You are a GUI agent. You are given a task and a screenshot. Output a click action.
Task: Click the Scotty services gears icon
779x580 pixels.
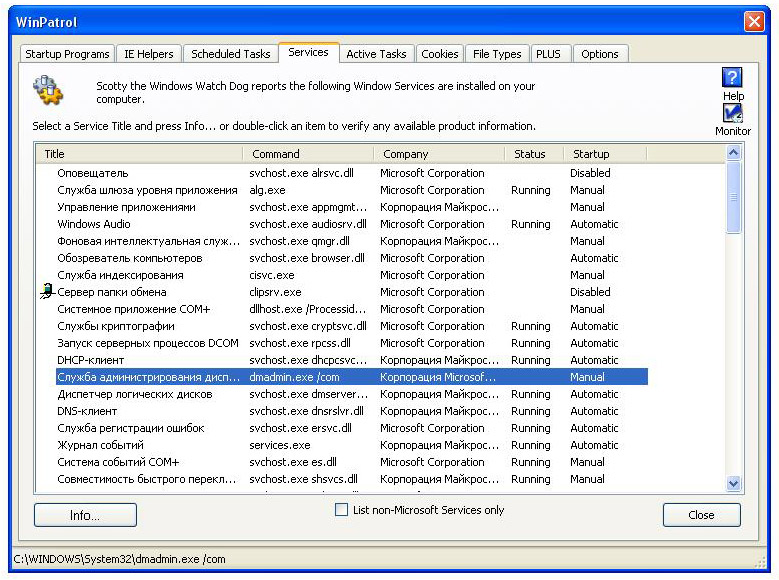coord(48,90)
